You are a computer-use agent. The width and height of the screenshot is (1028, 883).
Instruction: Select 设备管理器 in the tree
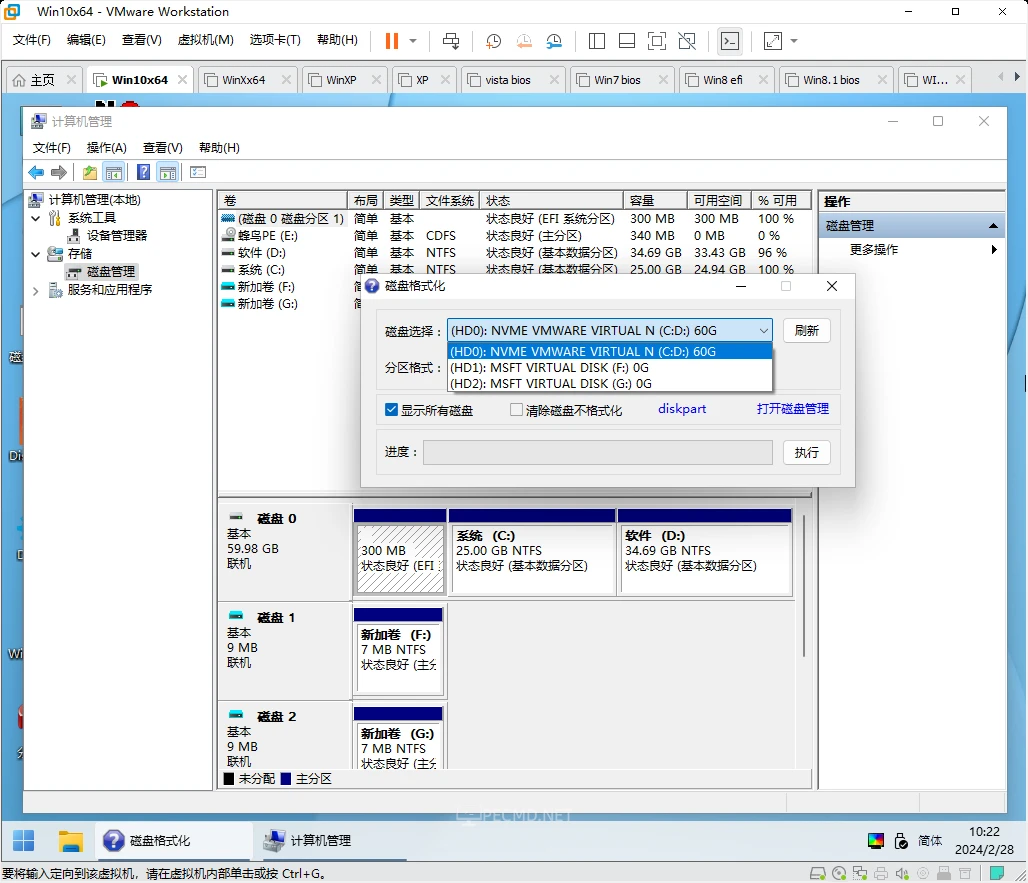(x=117, y=235)
